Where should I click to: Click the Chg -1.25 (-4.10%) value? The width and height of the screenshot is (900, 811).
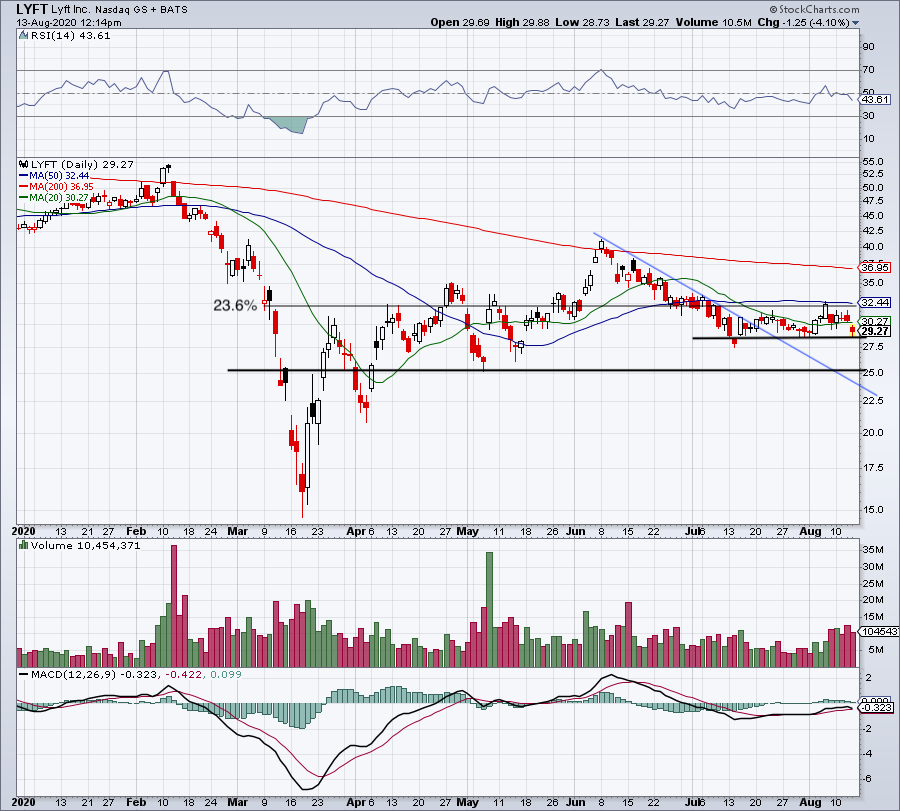[x=804, y=22]
